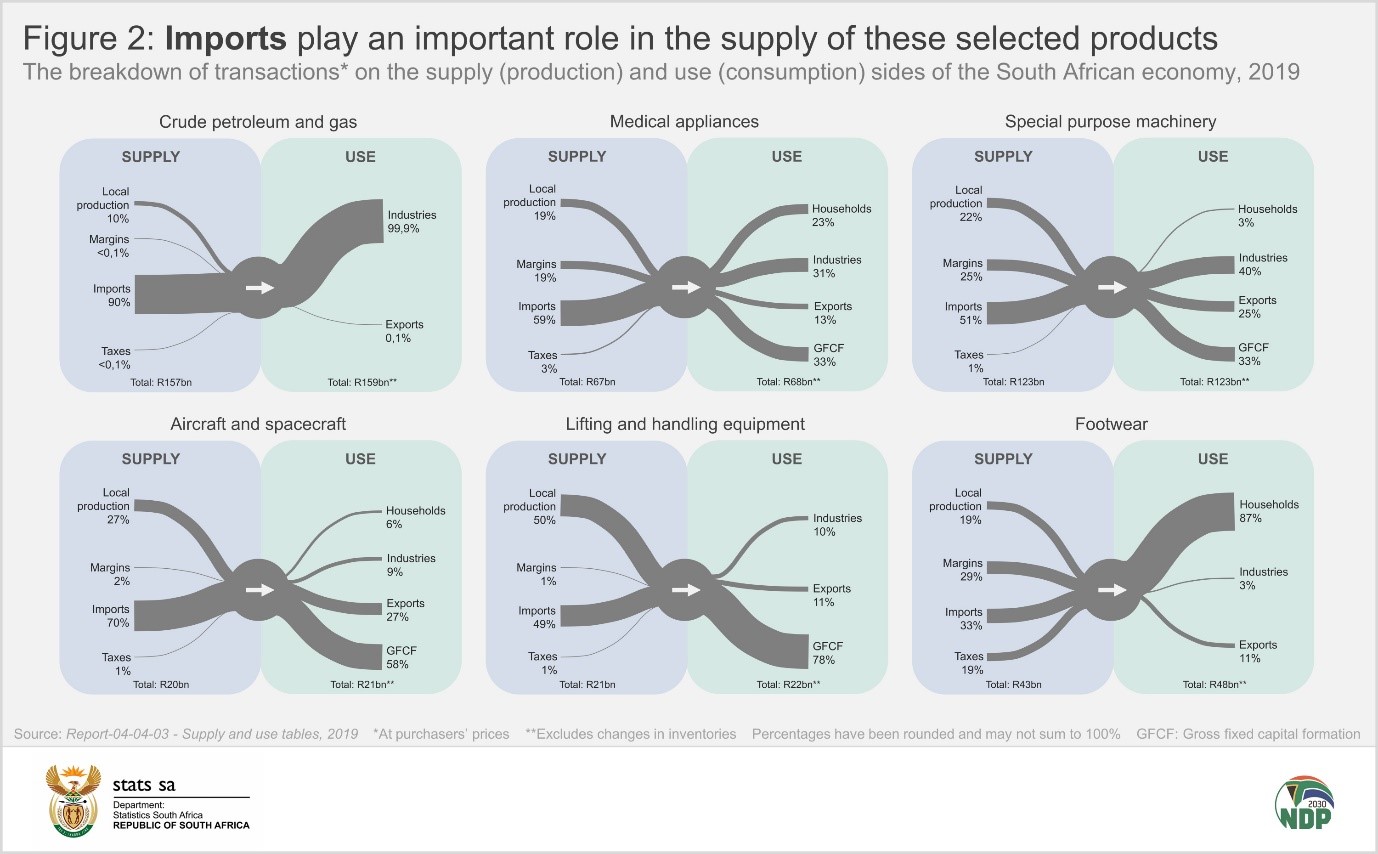Click the arrow circle in Aircraft and spacecraft chart
Viewport: 1378px width, 854px height.
click(258, 590)
